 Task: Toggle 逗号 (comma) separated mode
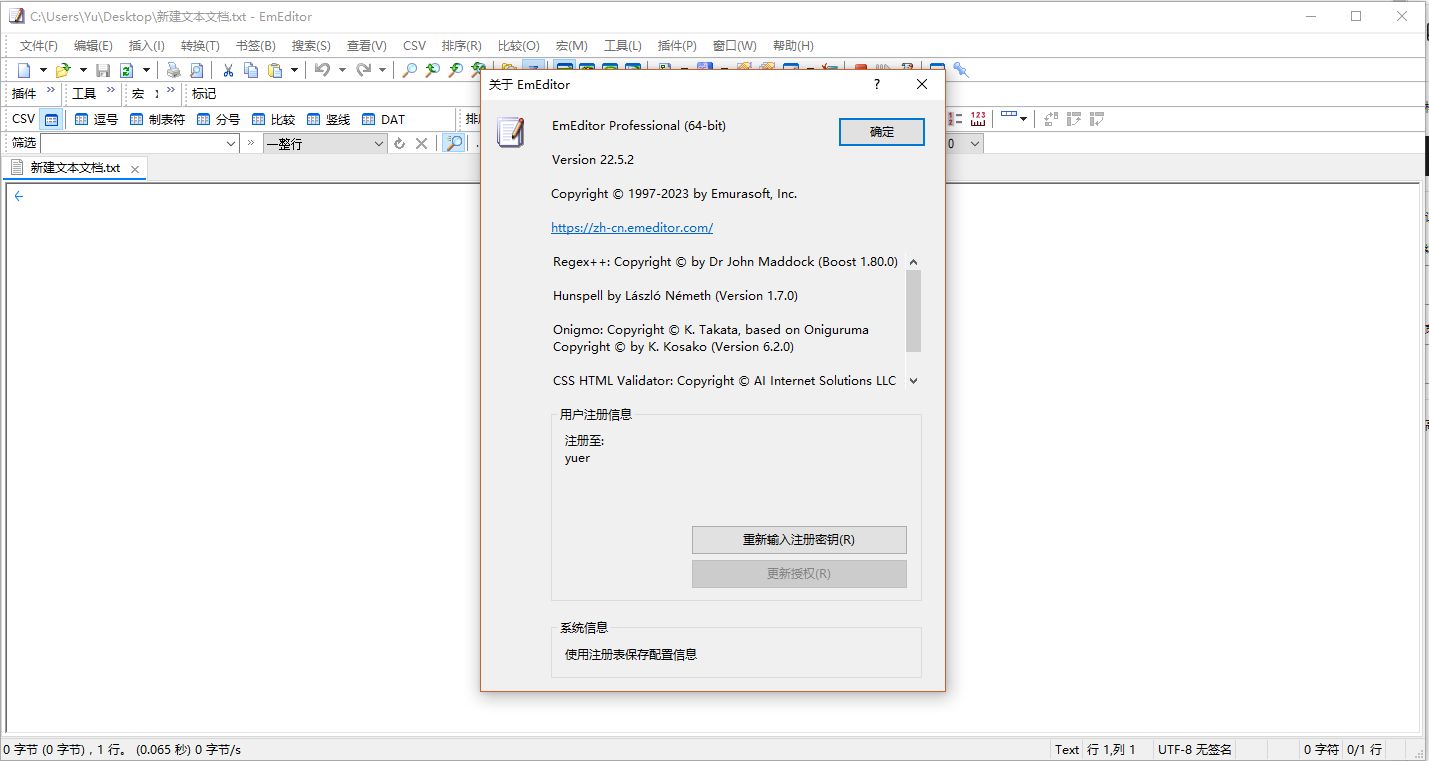96,119
